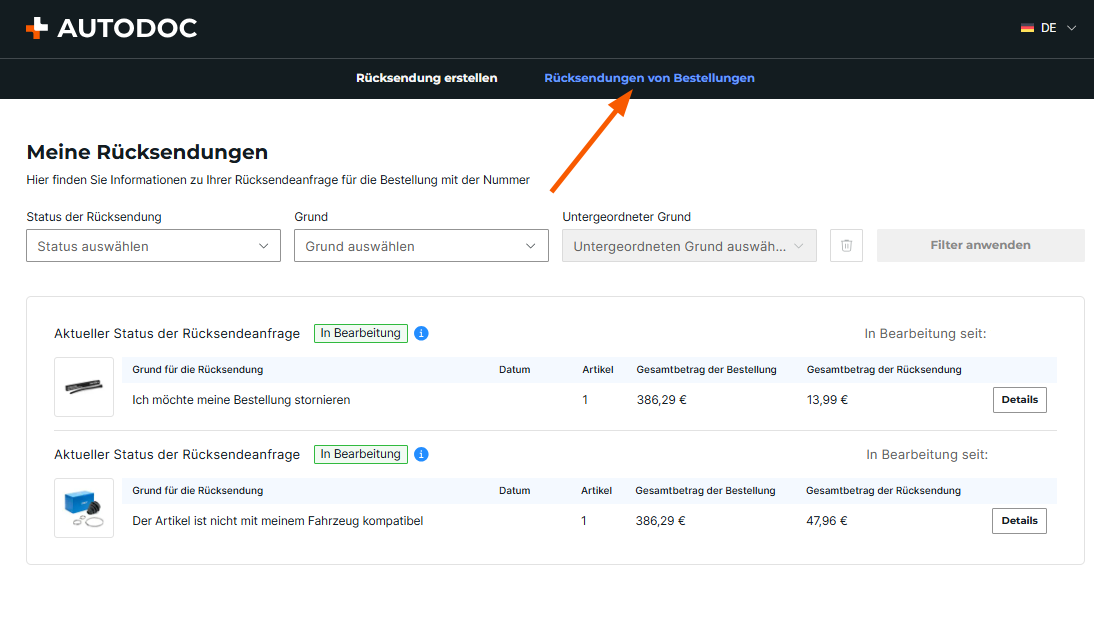Viewport: 1094px width, 638px height.
Task: Switch to Rücksendung erstellen tab
Action: point(426,78)
